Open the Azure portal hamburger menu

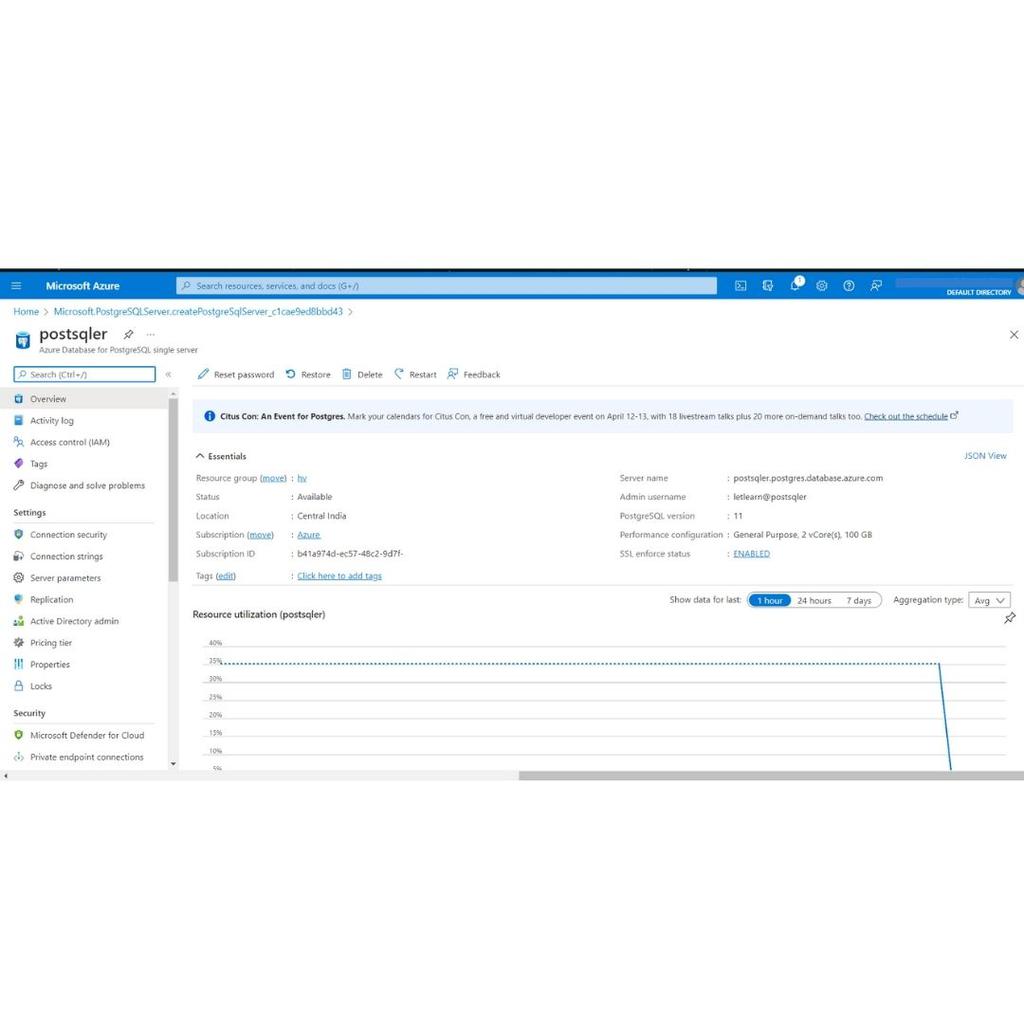[x=16, y=285]
